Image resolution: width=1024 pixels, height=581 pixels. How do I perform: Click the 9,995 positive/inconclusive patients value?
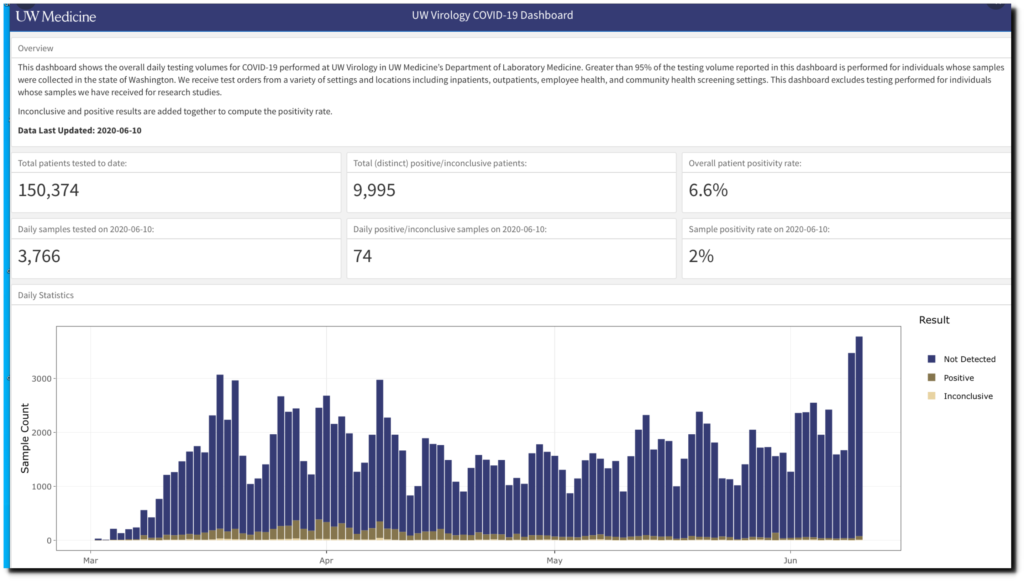tap(374, 191)
